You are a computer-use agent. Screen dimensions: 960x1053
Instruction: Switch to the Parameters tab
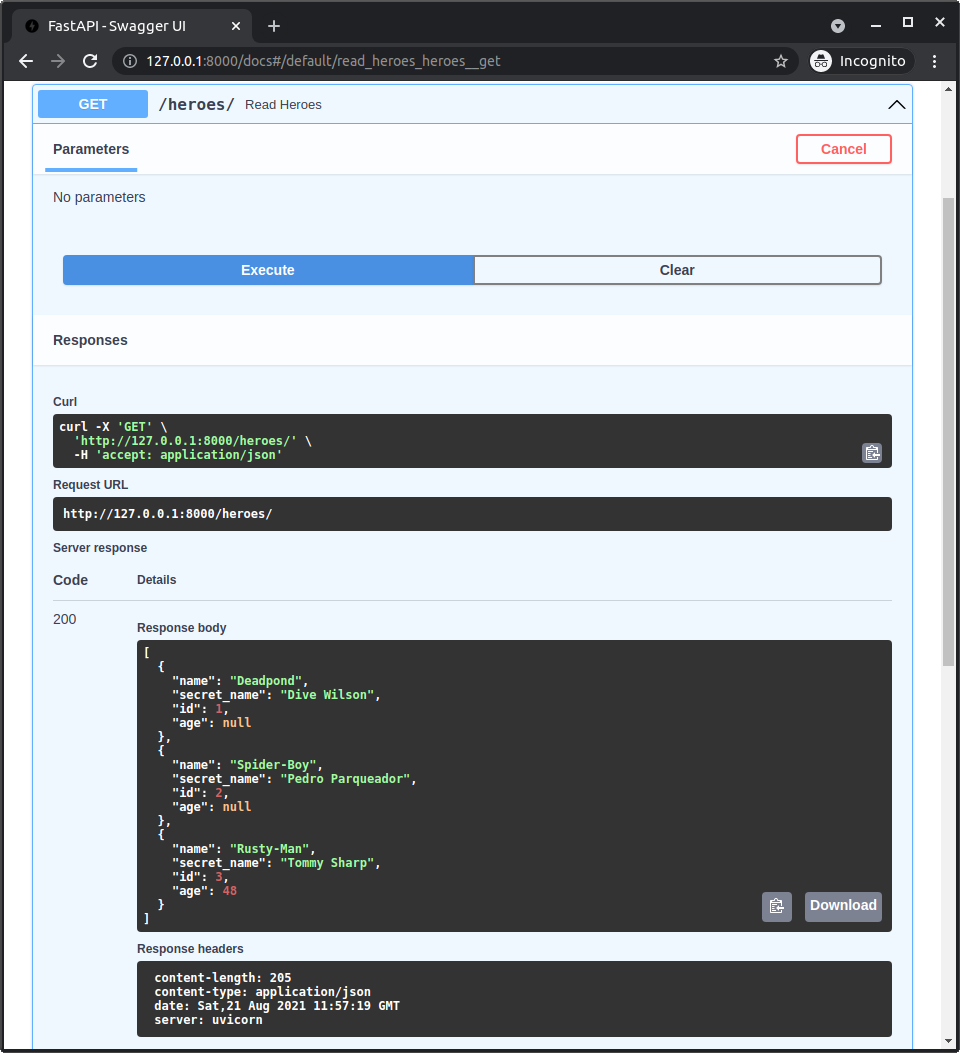pyautogui.click(x=91, y=149)
